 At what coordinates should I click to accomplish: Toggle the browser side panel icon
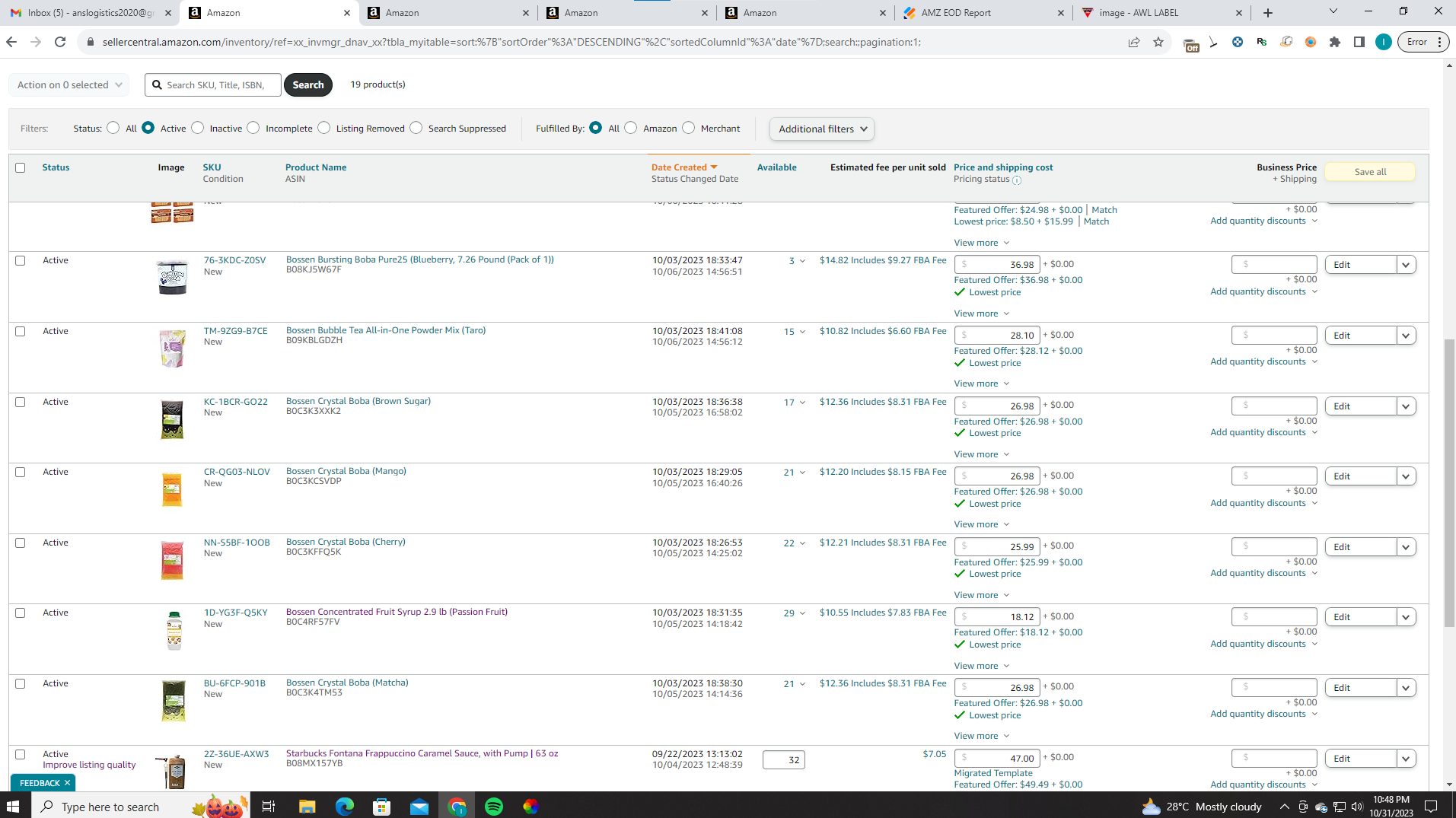coord(1359,42)
